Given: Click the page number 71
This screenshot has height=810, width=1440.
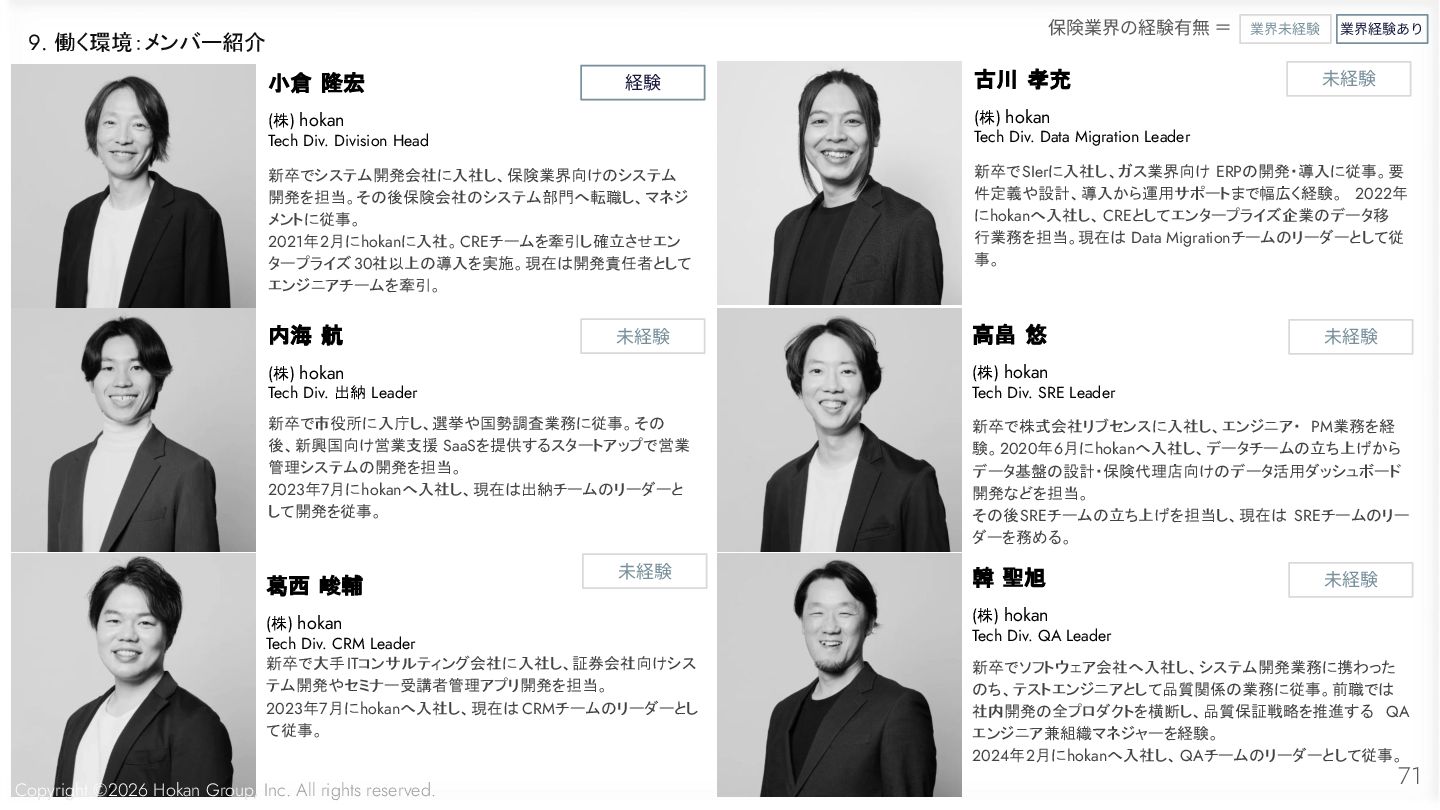Looking at the screenshot, I should [x=1409, y=776].
